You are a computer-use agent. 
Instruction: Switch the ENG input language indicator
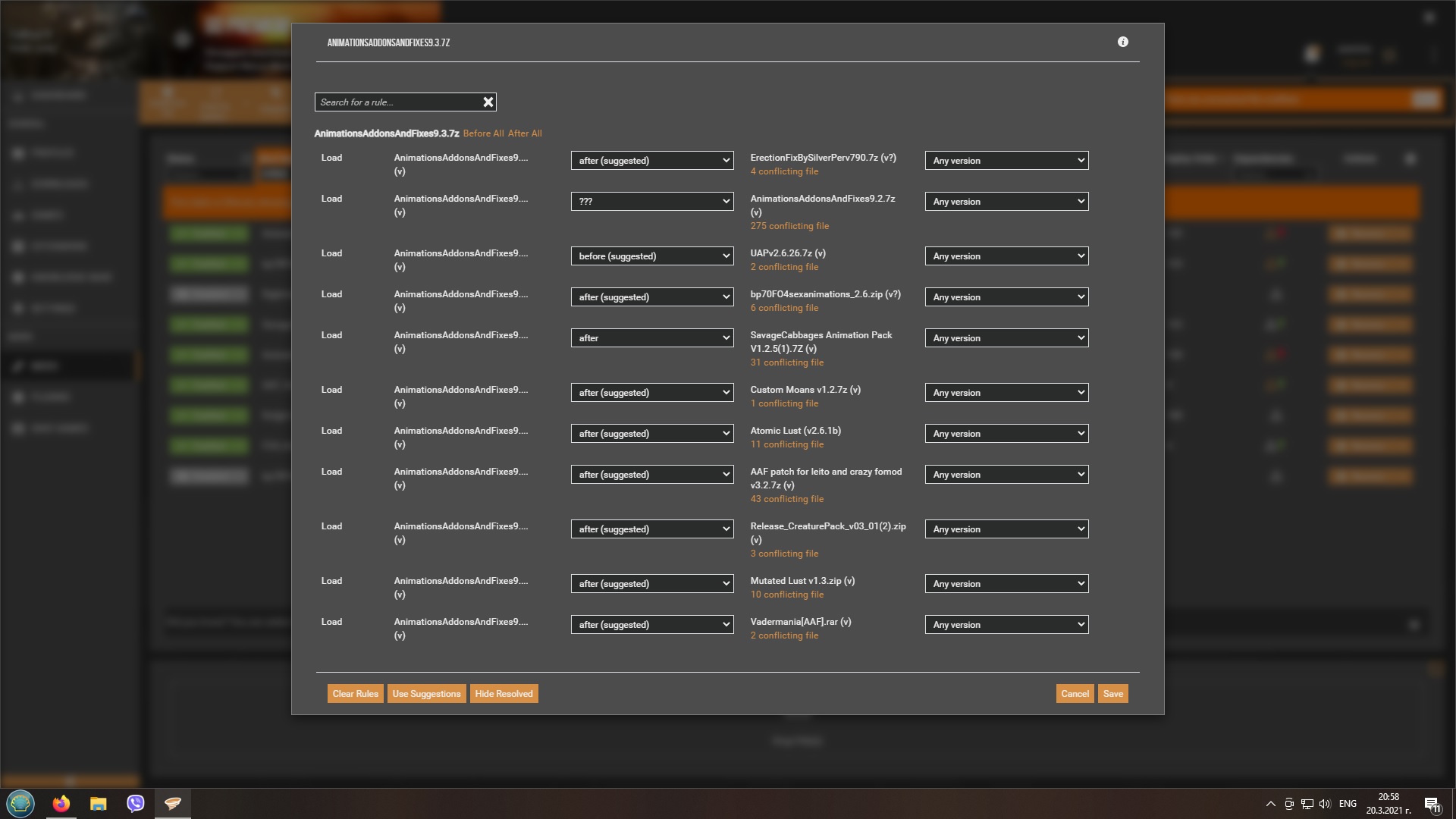1348,804
